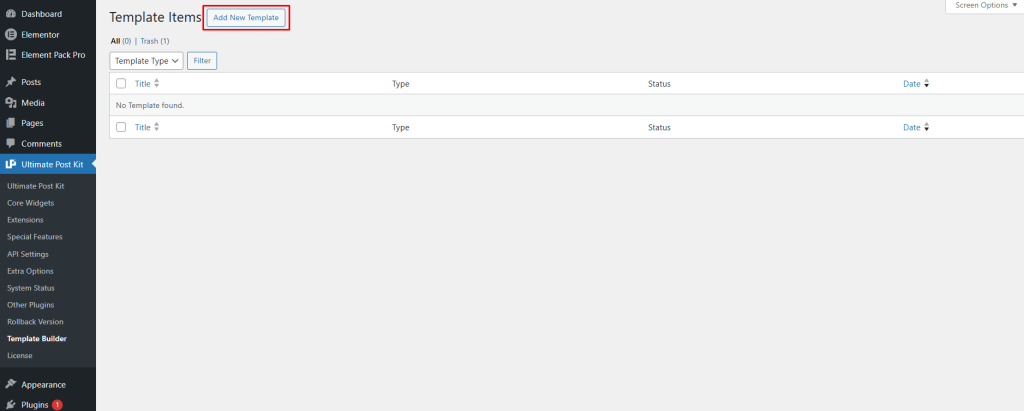Go to Pages menu
The height and width of the screenshot is (411, 1024).
click(x=33, y=123)
